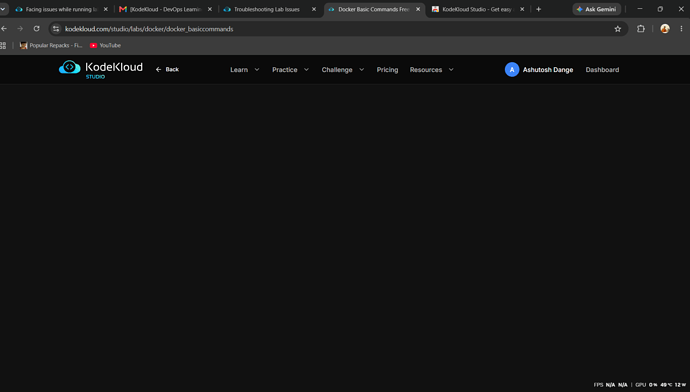The image size is (690, 392).
Task: Close the Gmail KodeKloud DevOps tab
Action: point(210,9)
